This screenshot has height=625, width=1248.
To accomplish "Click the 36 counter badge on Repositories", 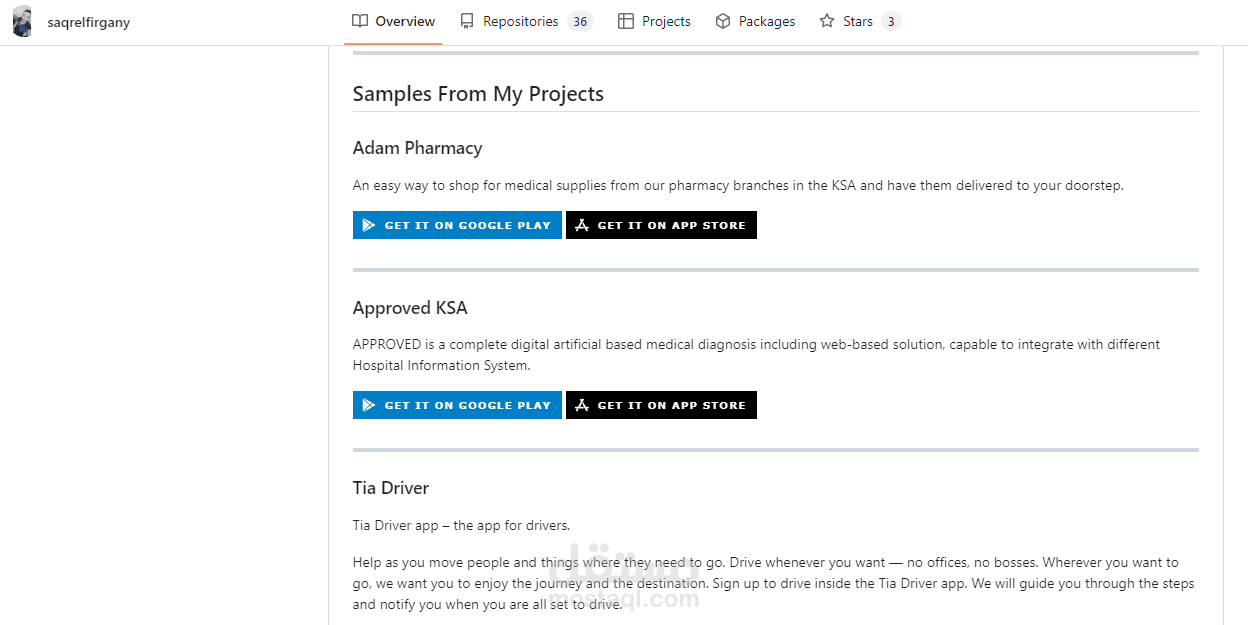I will click(580, 21).
